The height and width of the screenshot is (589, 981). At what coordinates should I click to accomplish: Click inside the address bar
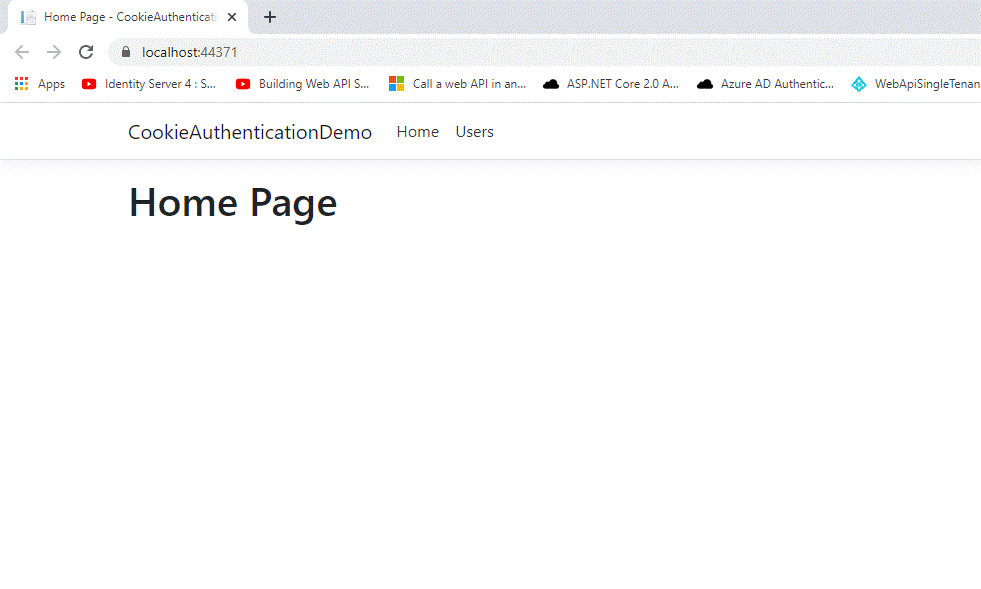[x=300, y=52]
